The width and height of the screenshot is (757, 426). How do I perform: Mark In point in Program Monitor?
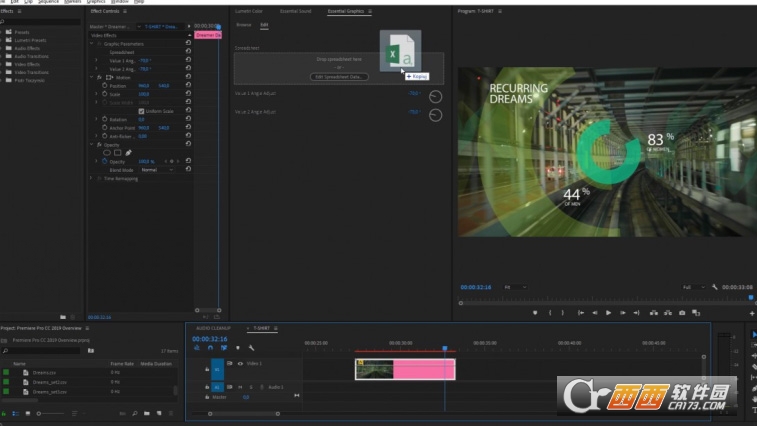point(550,313)
